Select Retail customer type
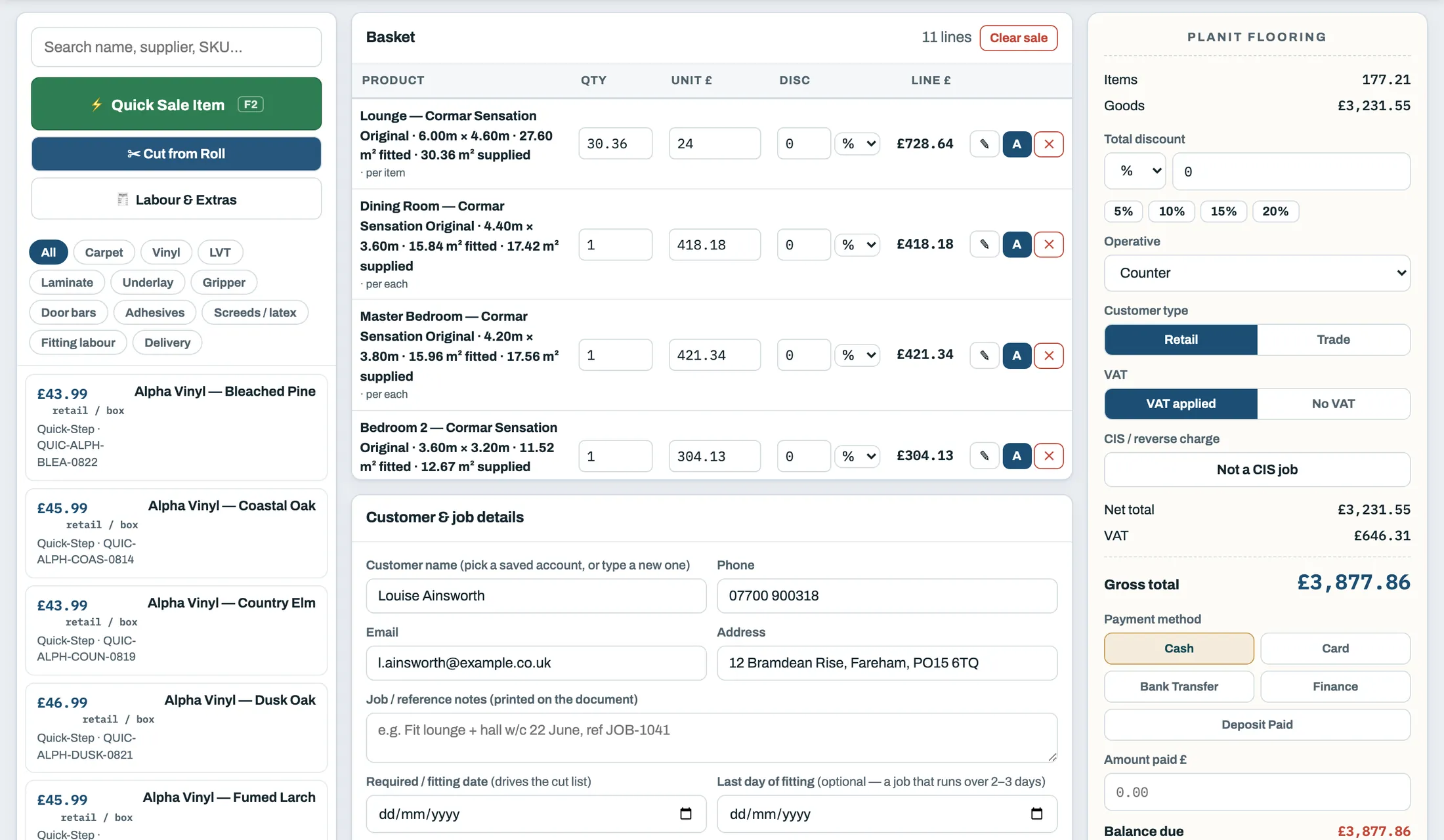1444x840 pixels. pos(1181,339)
